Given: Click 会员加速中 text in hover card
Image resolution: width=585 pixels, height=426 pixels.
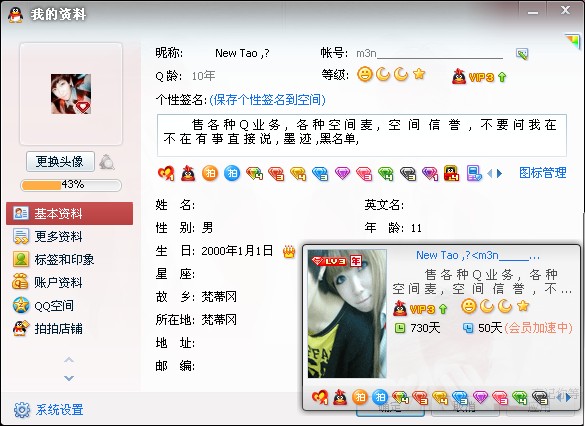Looking at the screenshot, I should (x=538, y=328).
